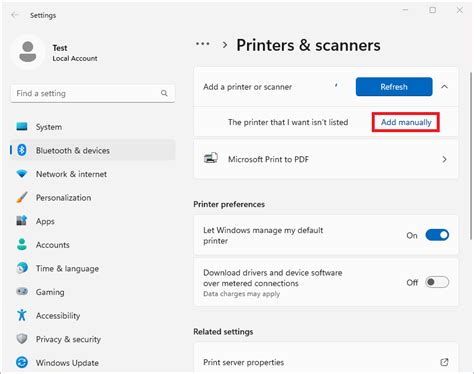Viewport: 474px width, 374px height.
Task: Click the Accessibility figure icon
Action: click(22, 315)
